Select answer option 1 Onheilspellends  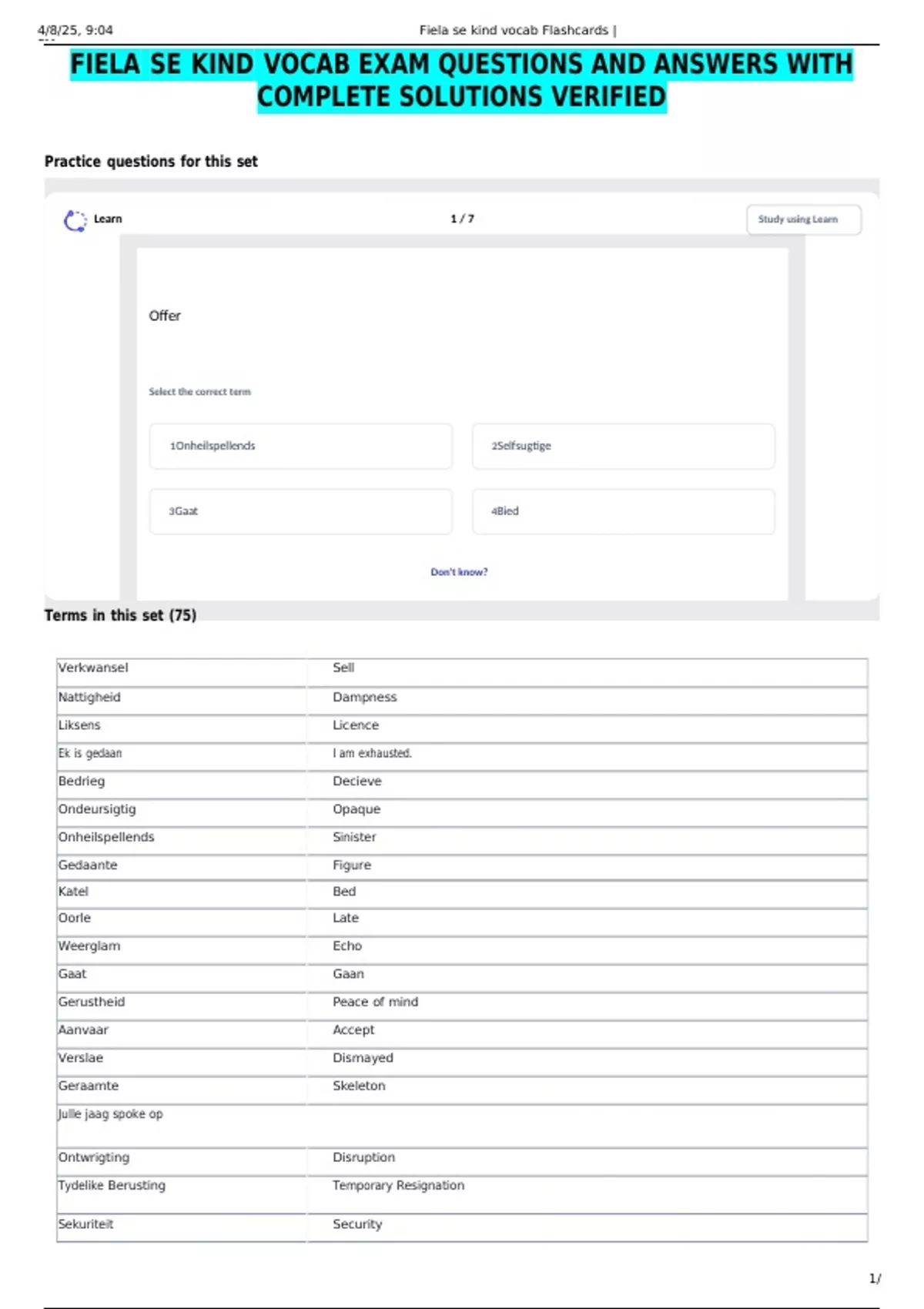click(300, 446)
